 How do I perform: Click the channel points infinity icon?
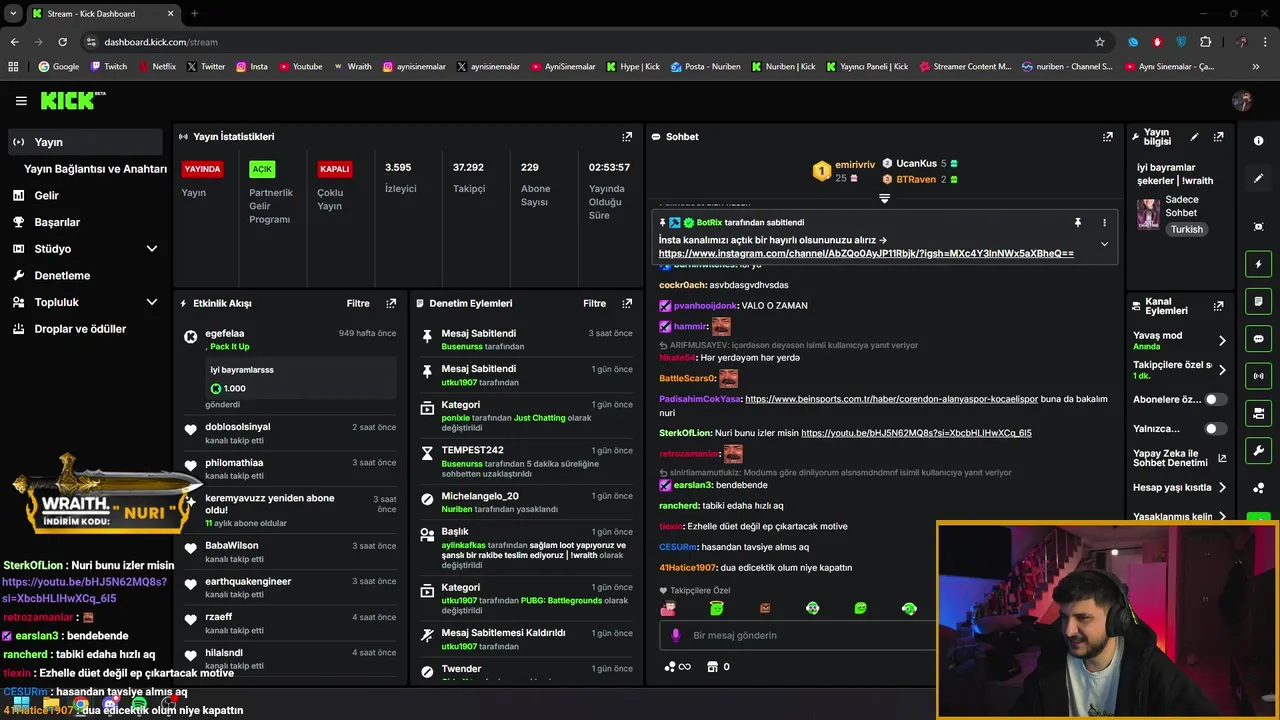click(677, 667)
